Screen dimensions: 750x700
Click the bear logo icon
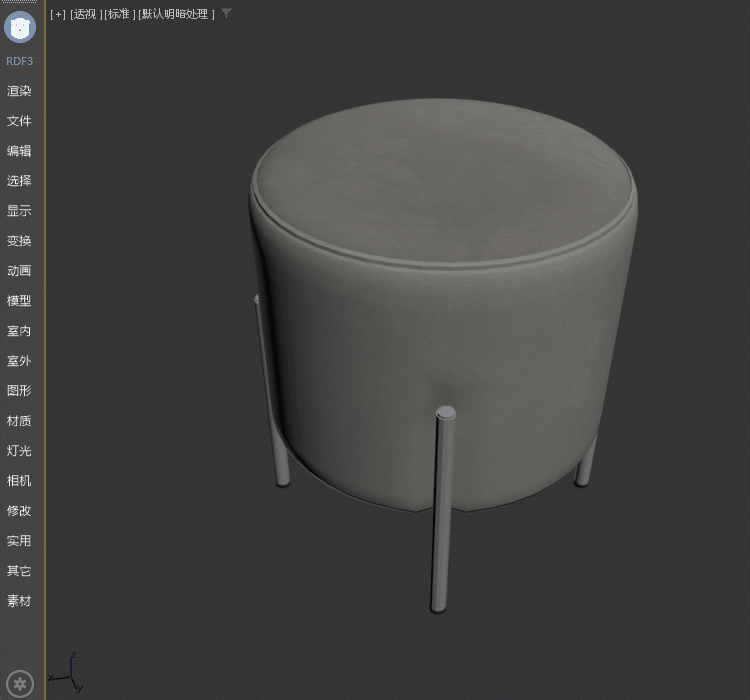click(20, 26)
